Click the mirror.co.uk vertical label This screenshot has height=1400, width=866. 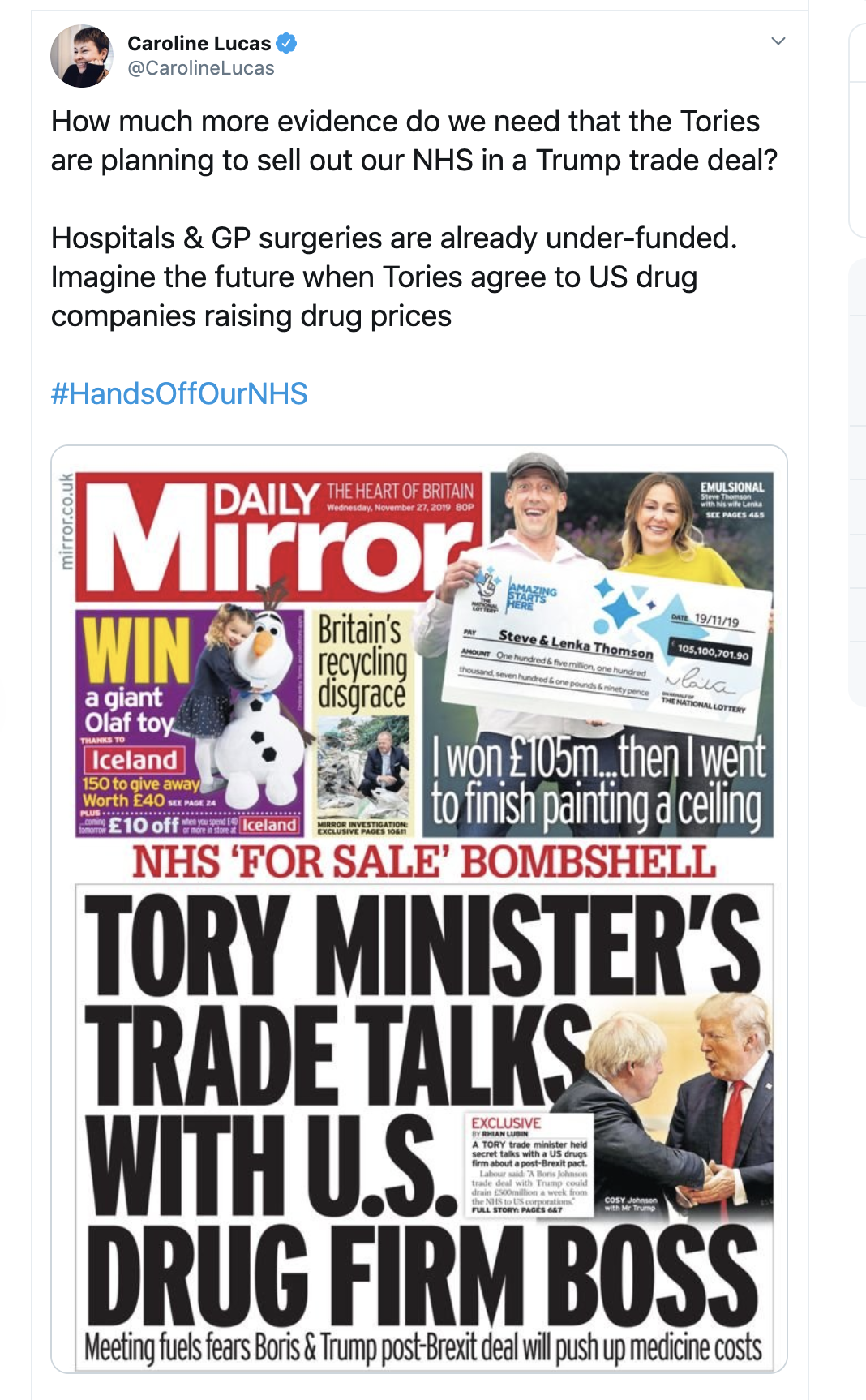[66, 522]
